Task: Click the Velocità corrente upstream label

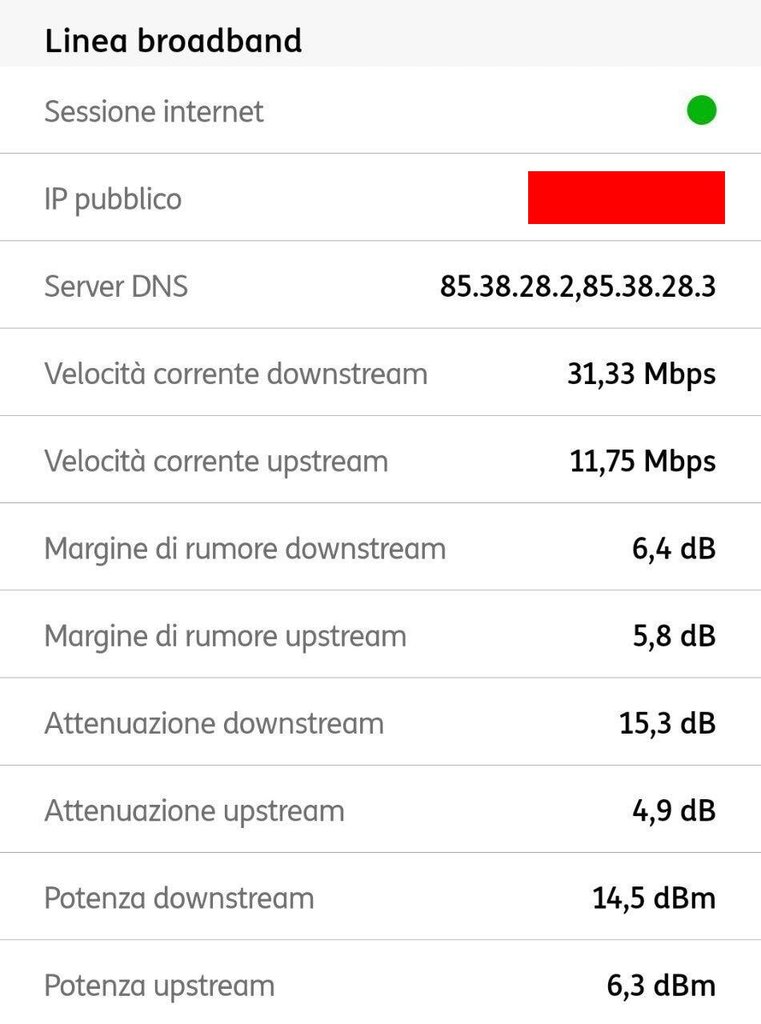Action: pyautogui.click(x=216, y=462)
